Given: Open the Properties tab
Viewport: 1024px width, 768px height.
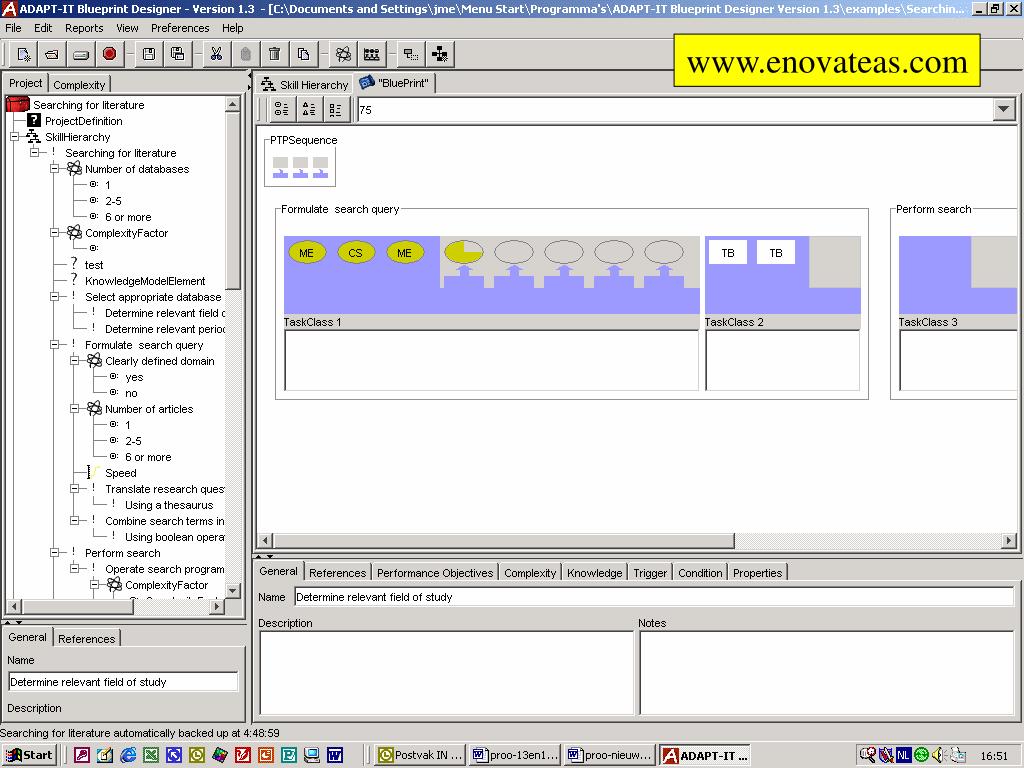Looking at the screenshot, I should coord(758,573).
